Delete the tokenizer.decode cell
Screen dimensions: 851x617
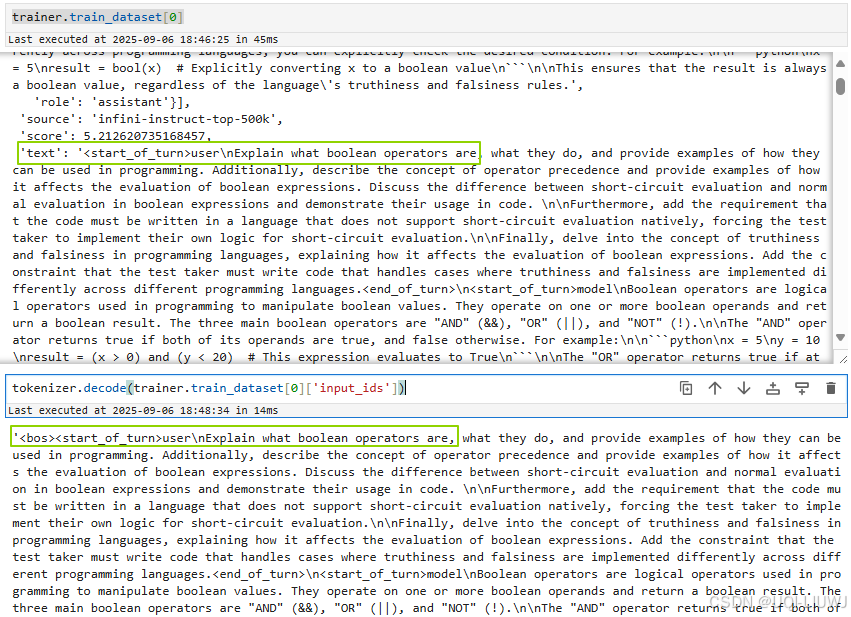coord(830,388)
